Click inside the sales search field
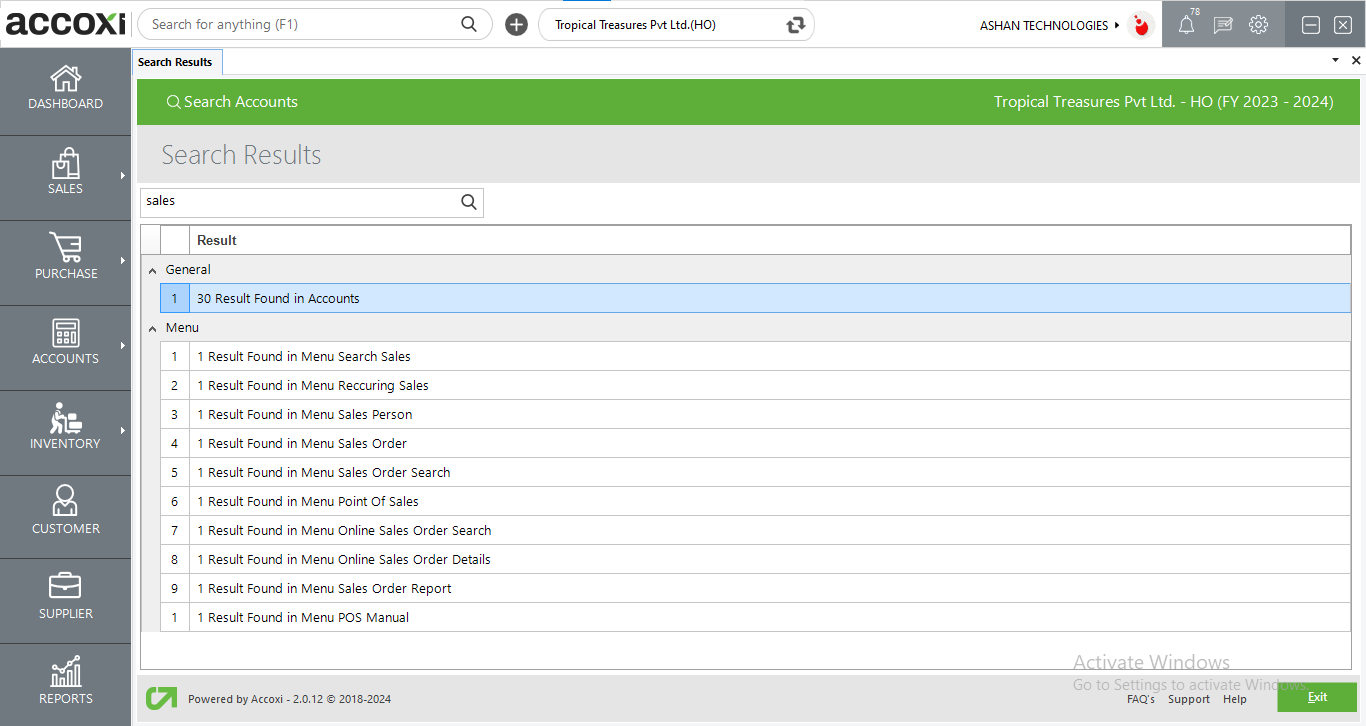The width and height of the screenshot is (1366, 726). click(300, 202)
